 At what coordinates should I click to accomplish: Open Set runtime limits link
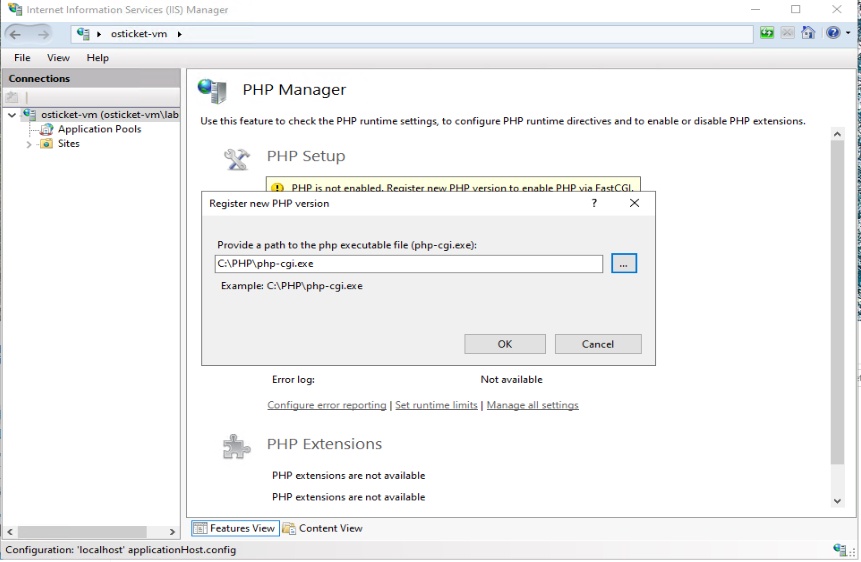(x=436, y=405)
